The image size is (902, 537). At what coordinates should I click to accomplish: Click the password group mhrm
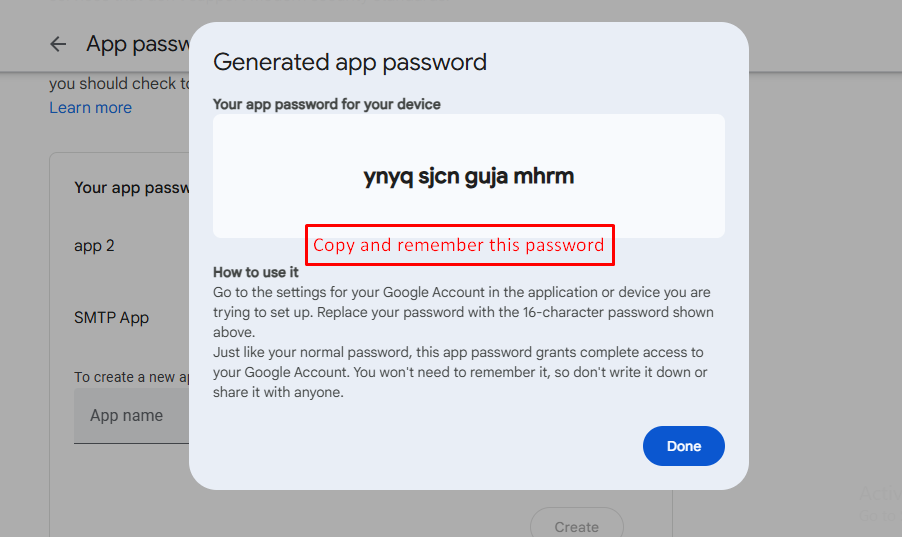(544, 177)
